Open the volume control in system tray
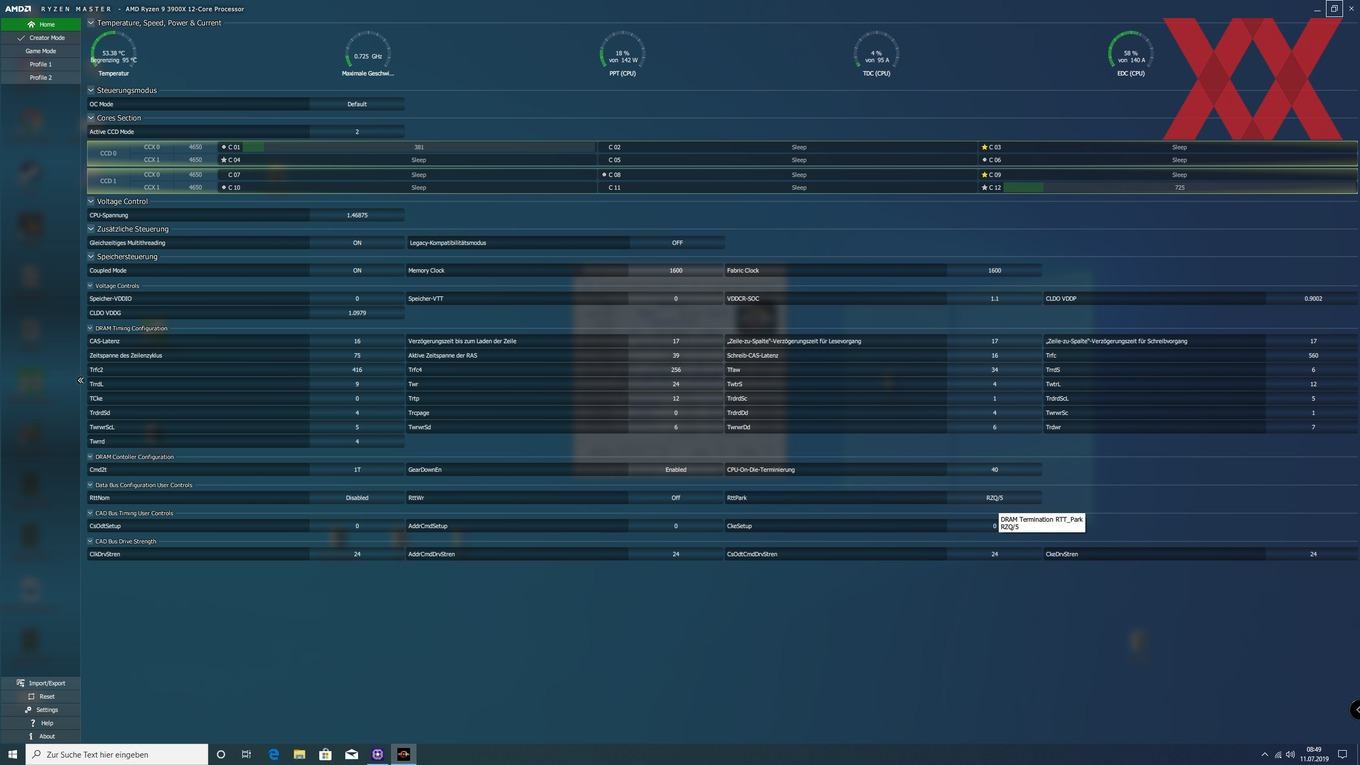 click(x=1290, y=754)
